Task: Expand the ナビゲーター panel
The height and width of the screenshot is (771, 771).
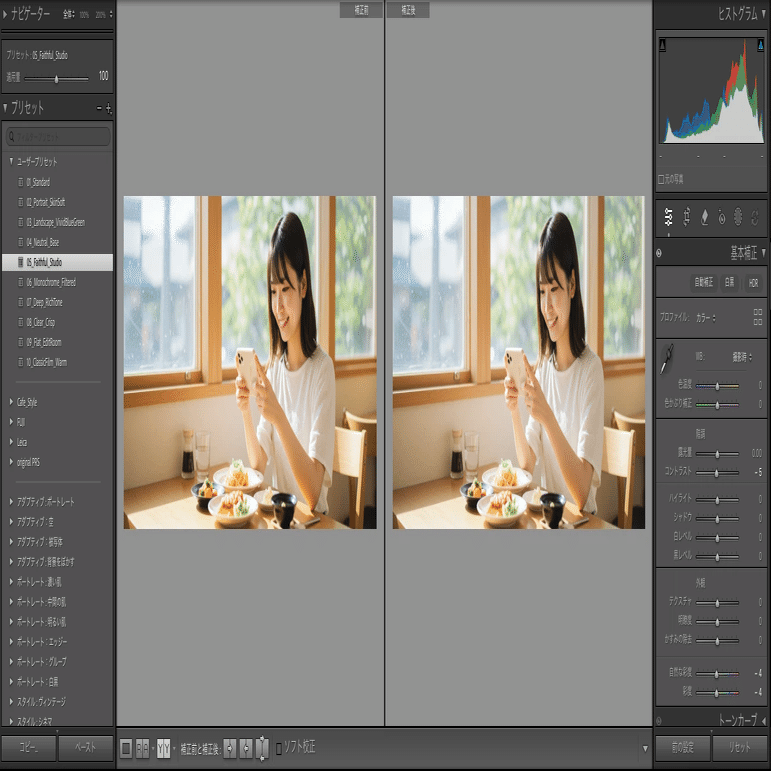Action: (x=5, y=15)
